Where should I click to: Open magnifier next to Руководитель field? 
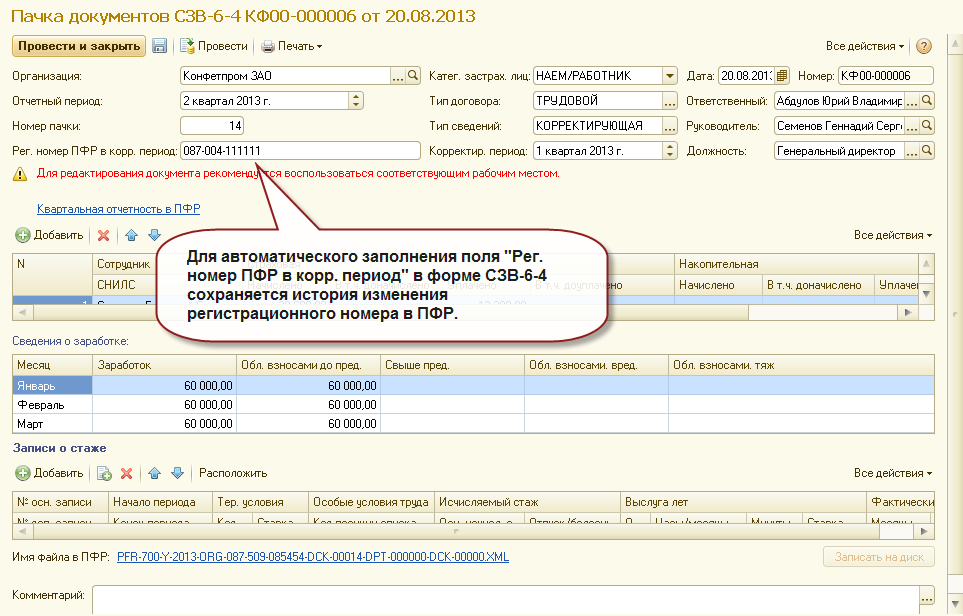tap(927, 126)
